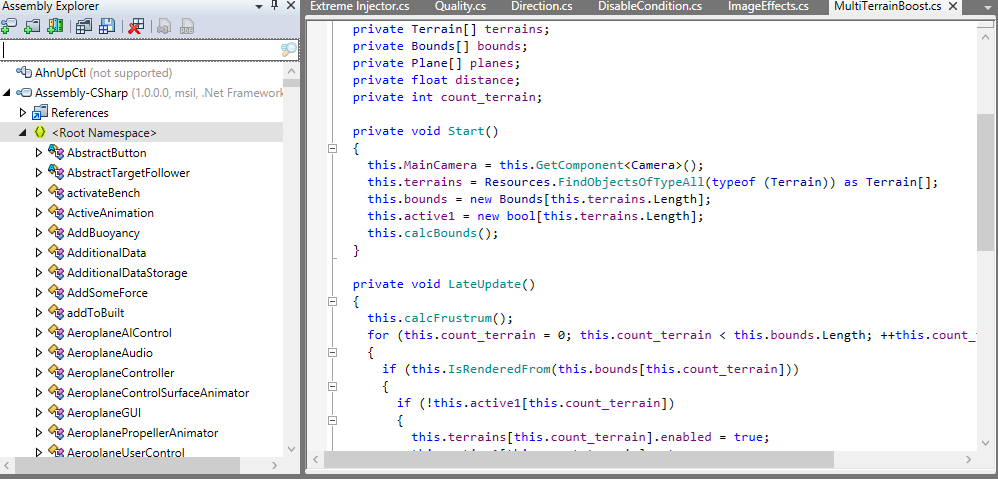The height and width of the screenshot is (488, 998).
Task: Pin the Assembly Explorer panel
Action: click(275, 6)
